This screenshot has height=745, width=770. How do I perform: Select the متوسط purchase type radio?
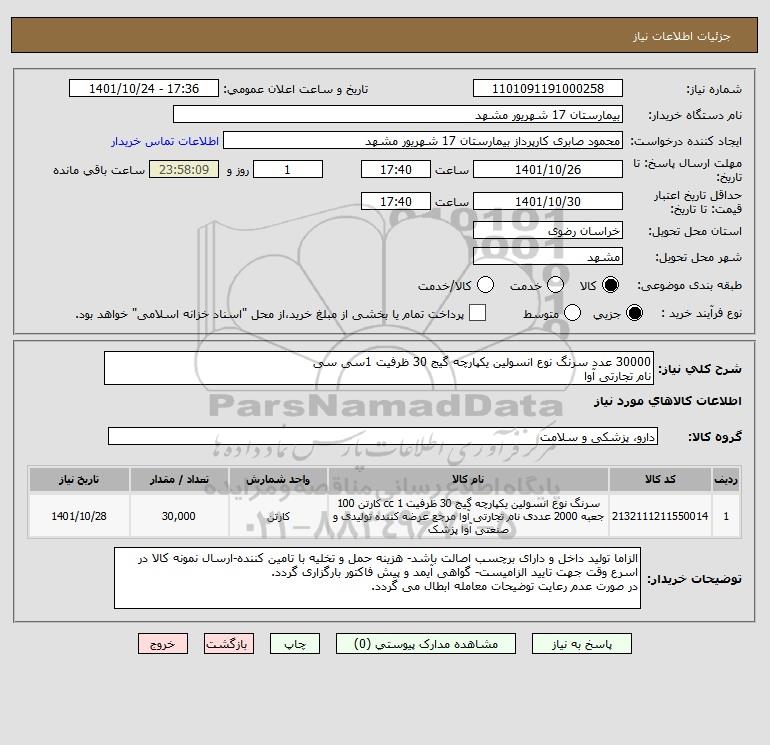pyautogui.click(x=573, y=313)
